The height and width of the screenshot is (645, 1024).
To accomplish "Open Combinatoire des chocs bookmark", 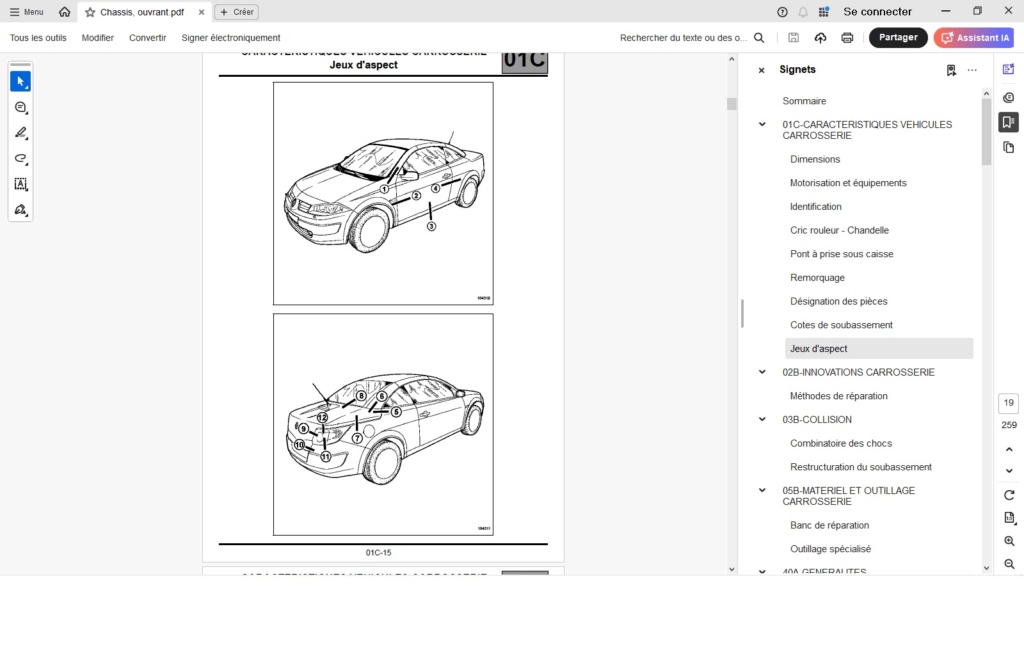I will 840,443.
